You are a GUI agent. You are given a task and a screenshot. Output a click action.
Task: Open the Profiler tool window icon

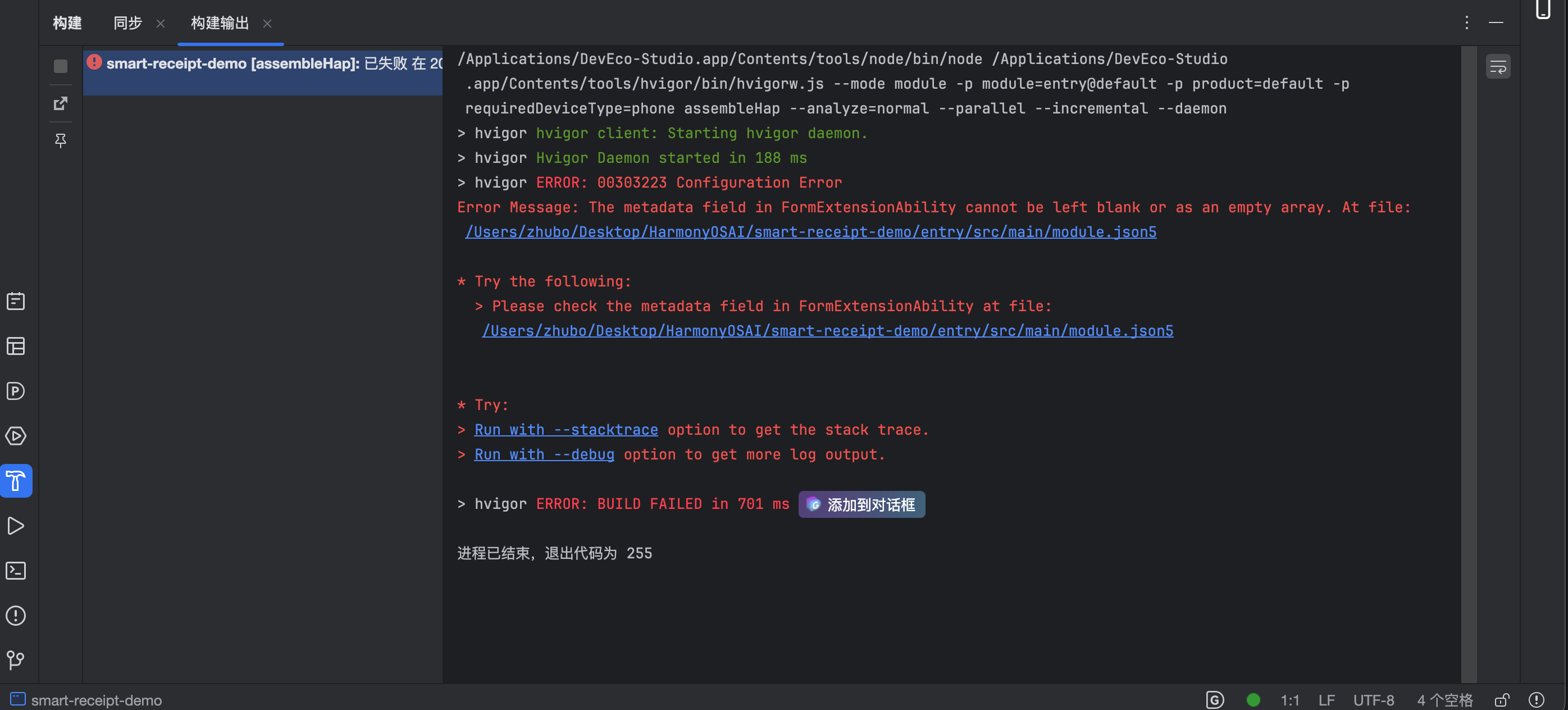(x=16, y=391)
